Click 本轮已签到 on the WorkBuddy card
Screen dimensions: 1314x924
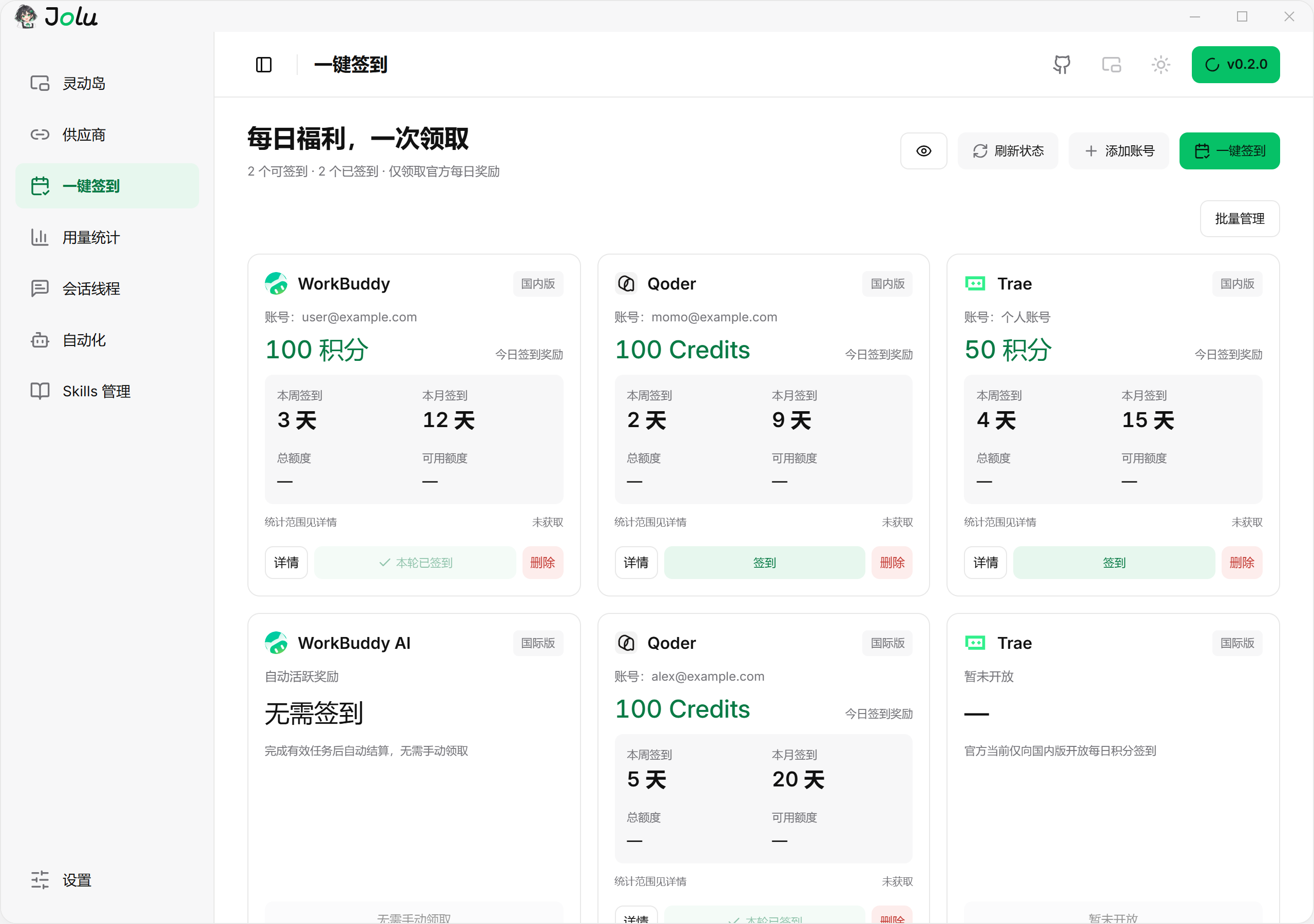point(415,563)
